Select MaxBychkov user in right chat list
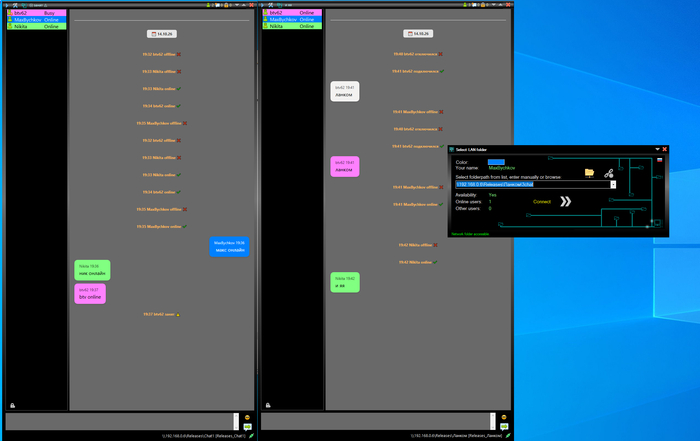 pos(292,19)
